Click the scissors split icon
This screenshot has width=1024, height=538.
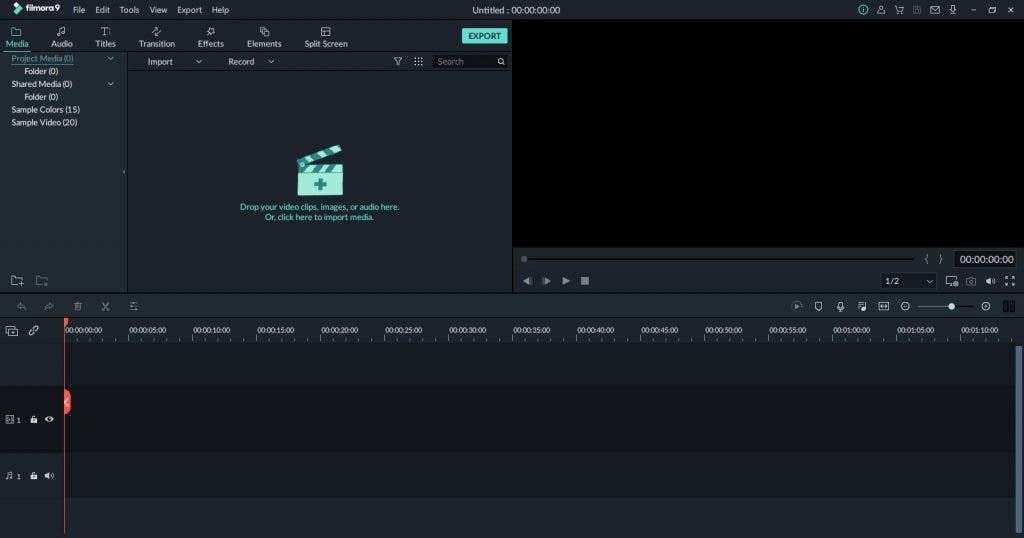pyautogui.click(x=105, y=306)
